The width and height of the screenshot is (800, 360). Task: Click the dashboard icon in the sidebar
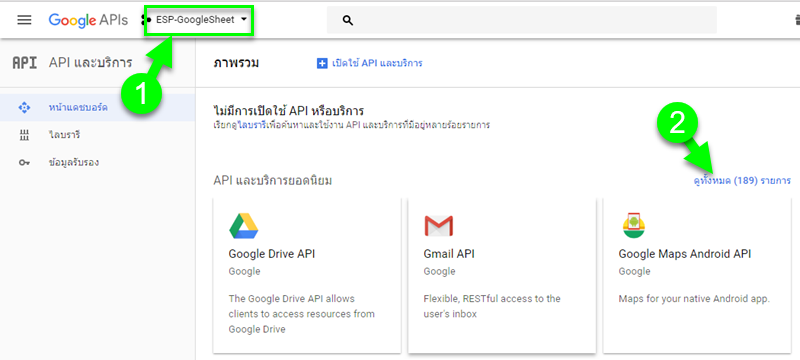(x=24, y=108)
